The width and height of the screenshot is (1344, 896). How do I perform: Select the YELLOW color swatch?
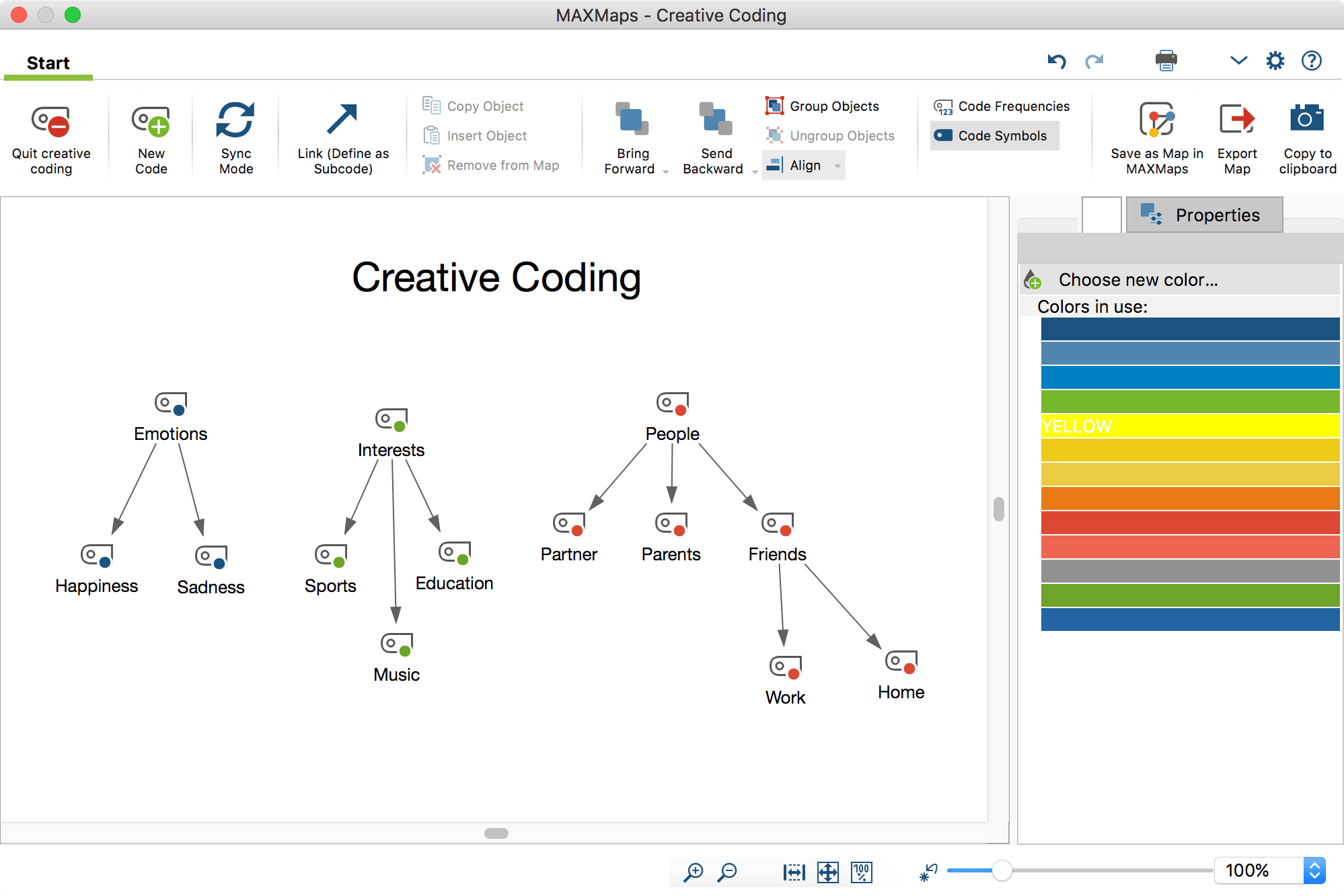(x=1189, y=426)
